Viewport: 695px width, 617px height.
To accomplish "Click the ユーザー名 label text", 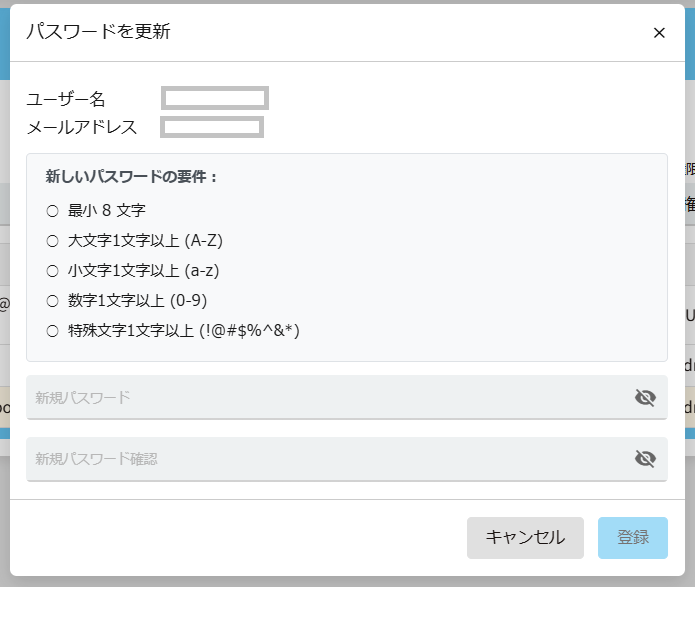I will (x=66, y=99).
